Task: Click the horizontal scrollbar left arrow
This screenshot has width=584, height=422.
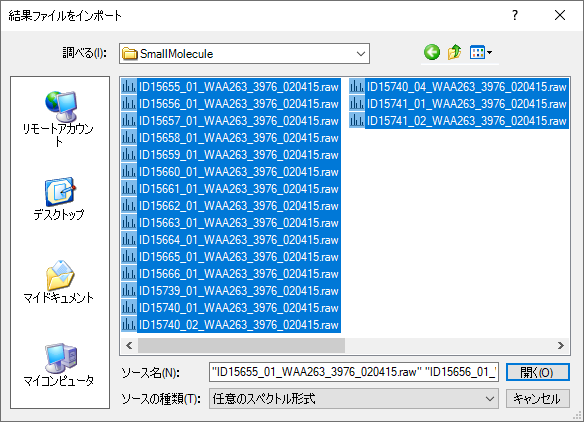Action: (129, 346)
